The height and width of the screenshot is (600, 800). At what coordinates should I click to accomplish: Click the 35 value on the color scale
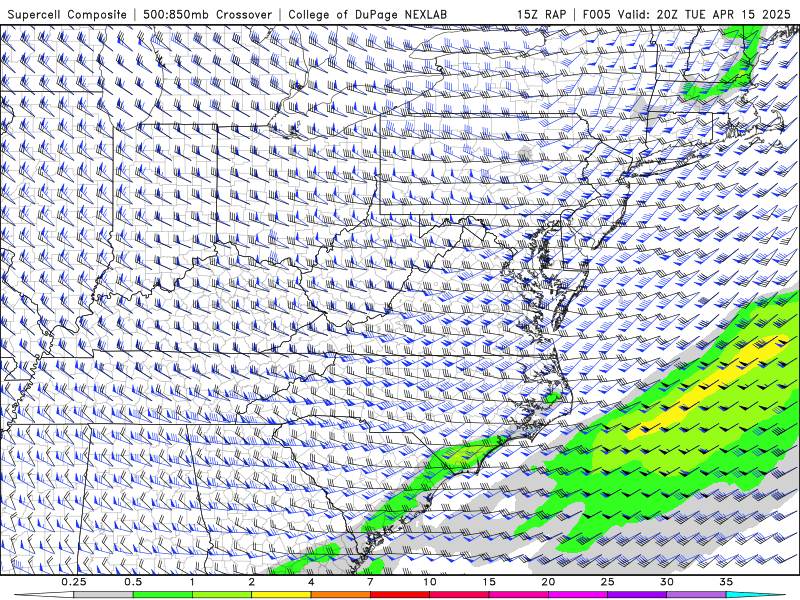[x=726, y=582]
